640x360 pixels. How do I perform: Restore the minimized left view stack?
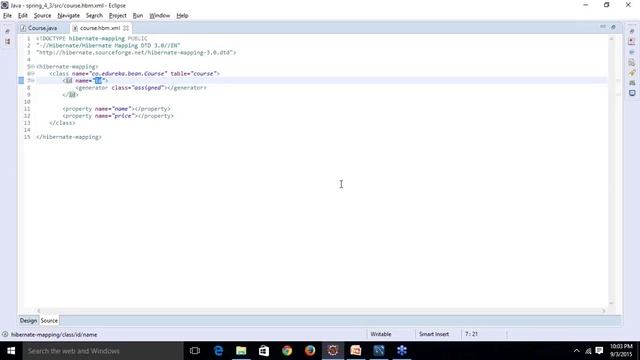coord(7,31)
